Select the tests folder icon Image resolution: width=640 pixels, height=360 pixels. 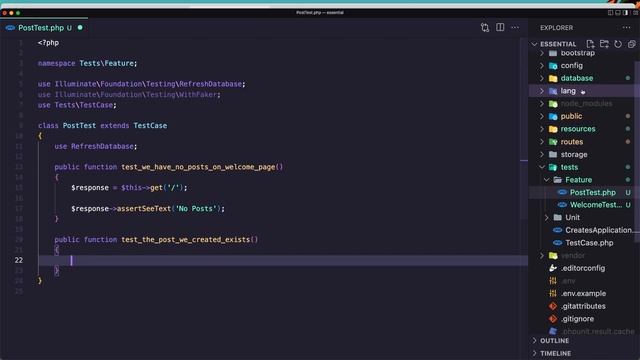click(553, 167)
